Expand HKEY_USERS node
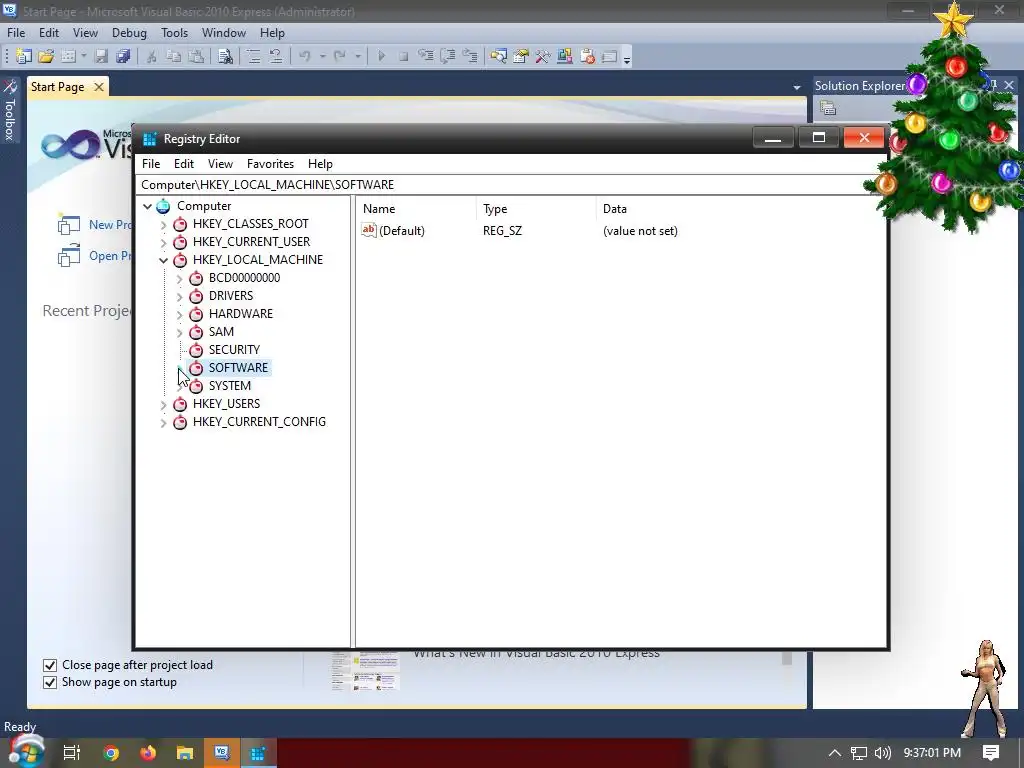 point(163,404)
